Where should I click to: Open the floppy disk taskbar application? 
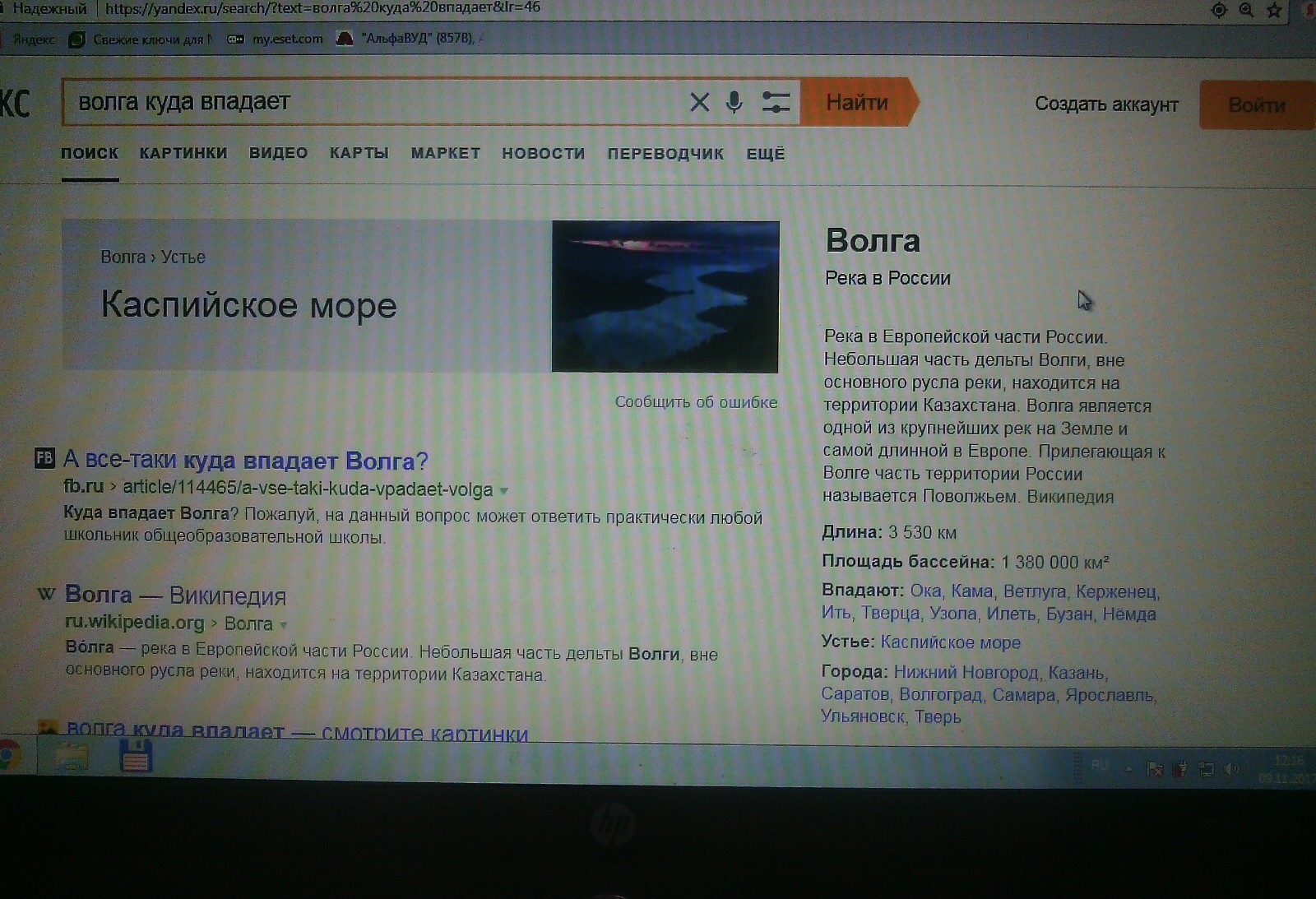tap(136, 756)
